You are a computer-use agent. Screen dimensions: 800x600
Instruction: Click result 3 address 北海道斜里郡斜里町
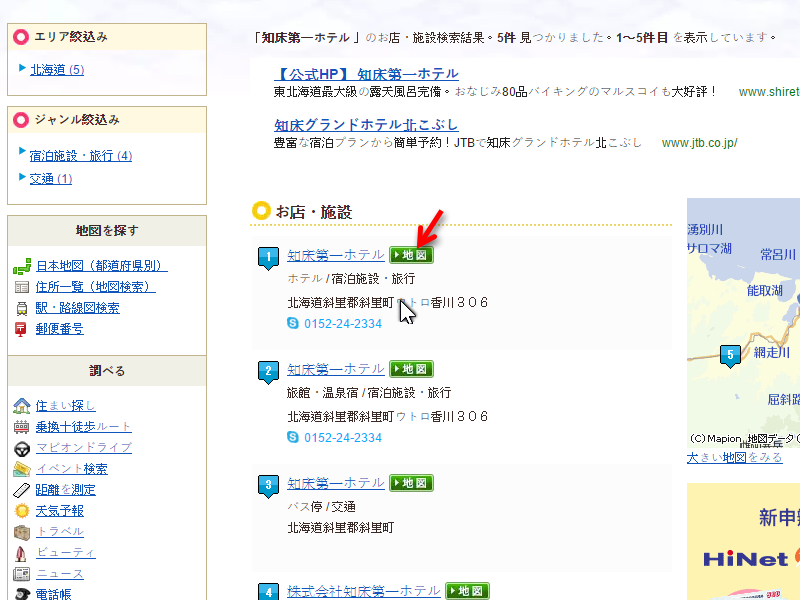click(341, 528)
